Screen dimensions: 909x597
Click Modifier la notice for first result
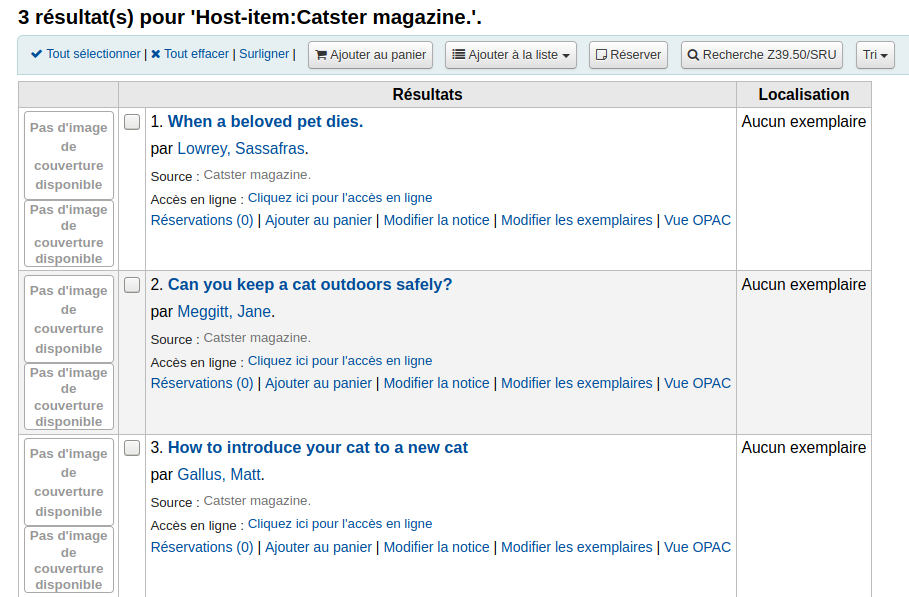437,220
